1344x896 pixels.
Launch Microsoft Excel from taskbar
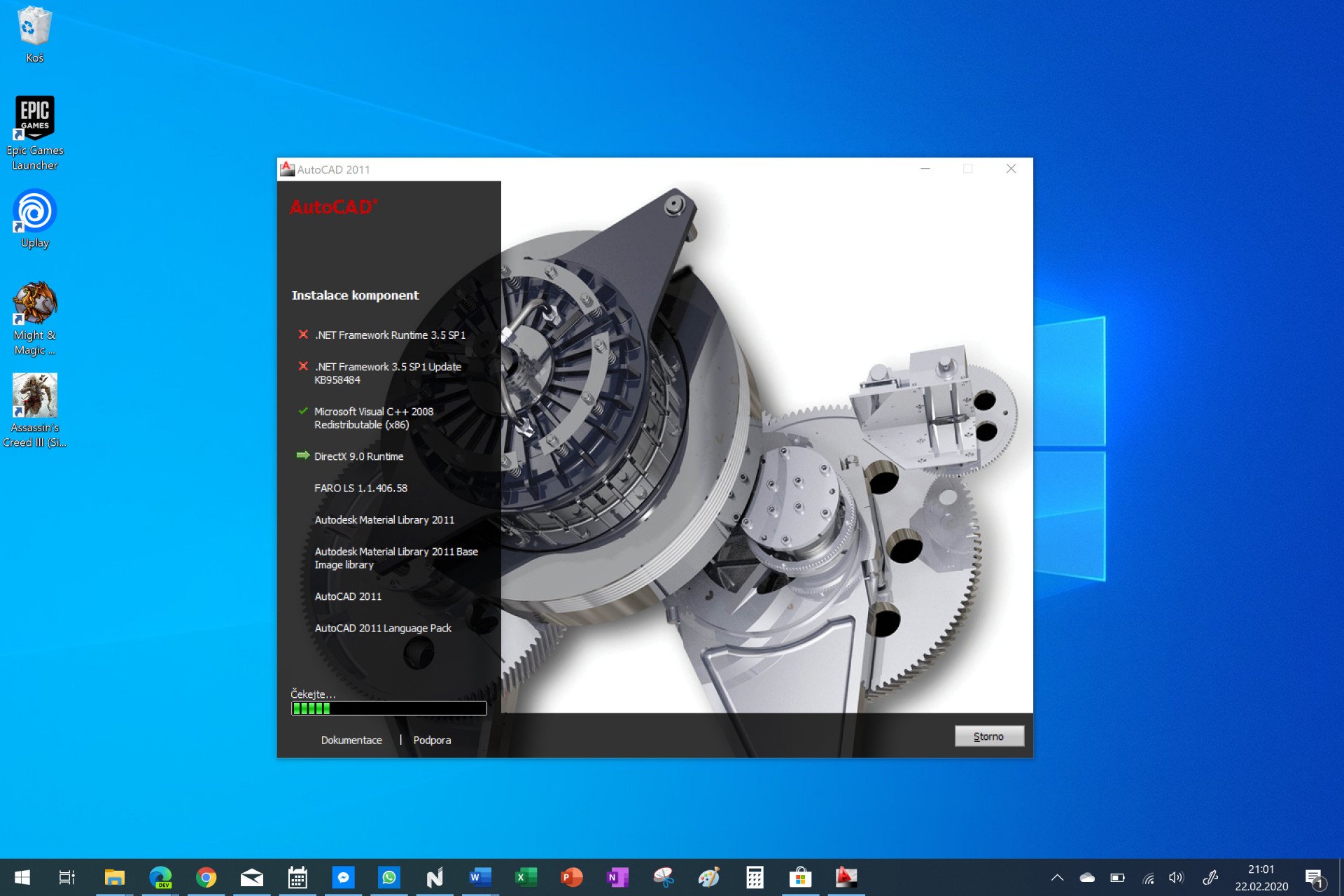coord(526,877)
